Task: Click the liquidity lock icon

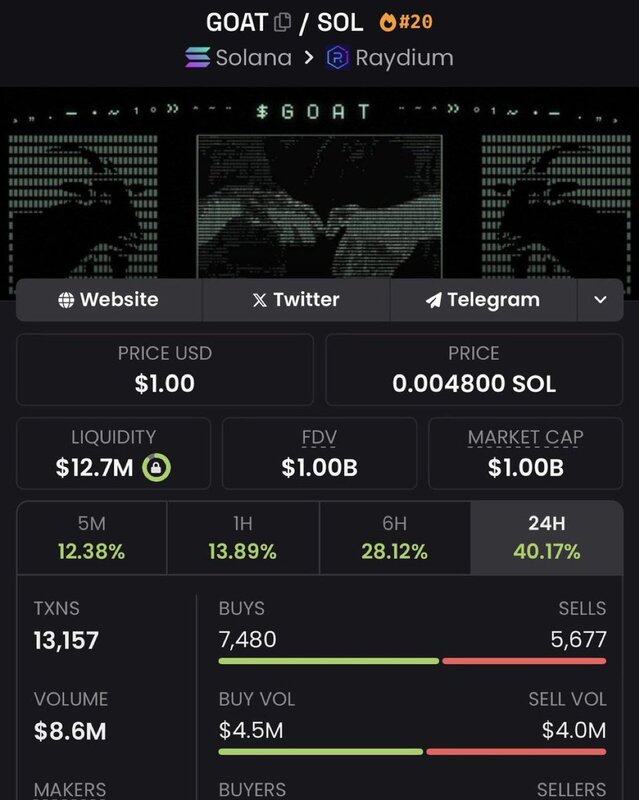Action: (156, 467)
